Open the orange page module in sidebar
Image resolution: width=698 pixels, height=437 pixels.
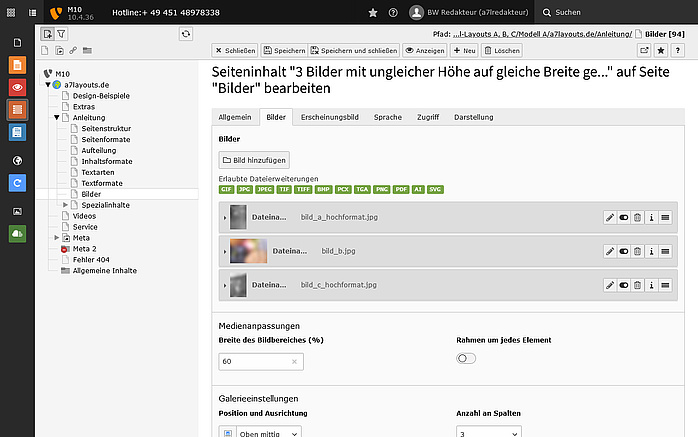coord(17,65)
